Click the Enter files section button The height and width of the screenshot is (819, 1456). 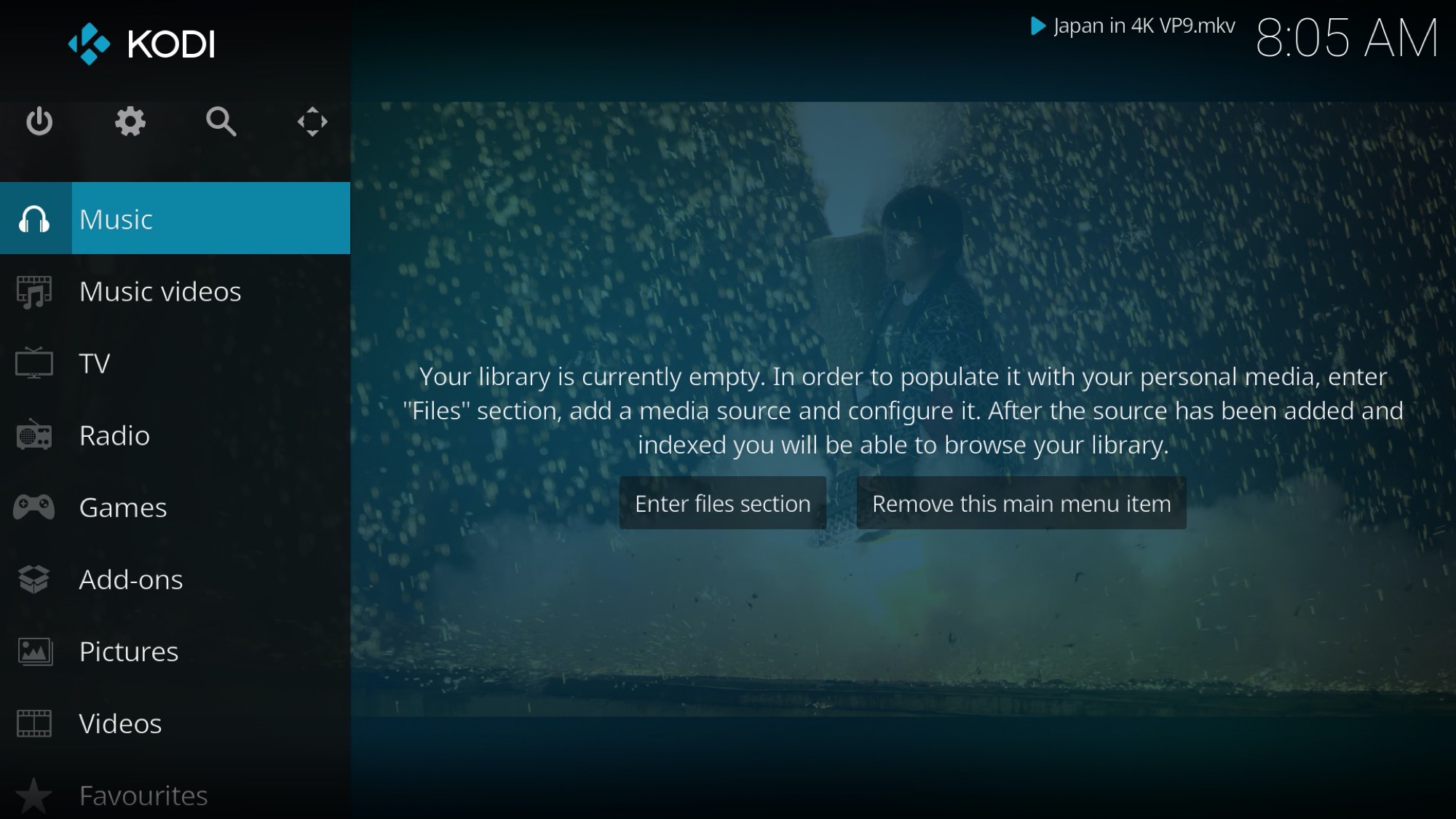point(723,503)
